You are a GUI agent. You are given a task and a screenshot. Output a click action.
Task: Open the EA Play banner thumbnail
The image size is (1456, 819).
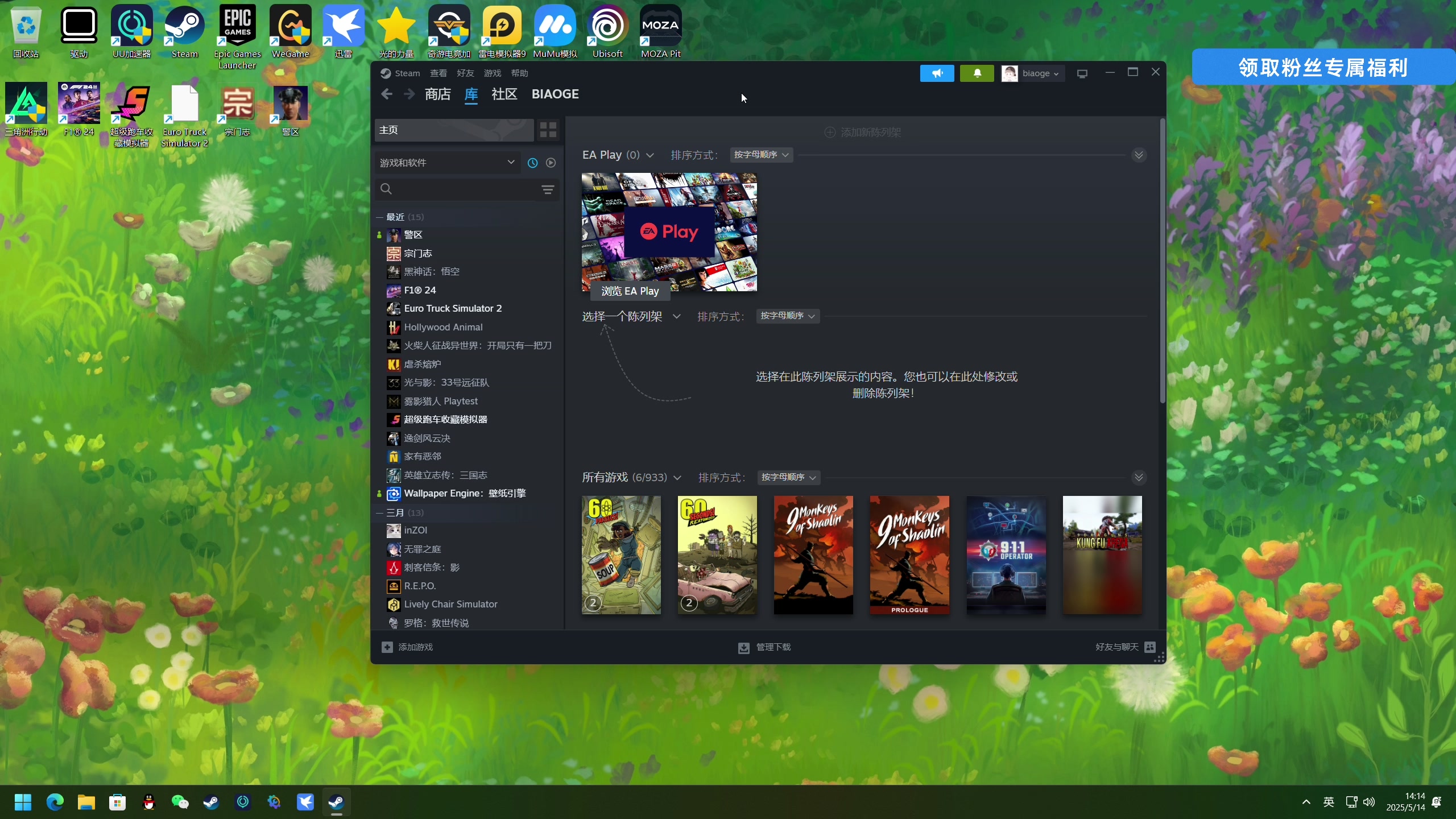[x=669, y=231]
